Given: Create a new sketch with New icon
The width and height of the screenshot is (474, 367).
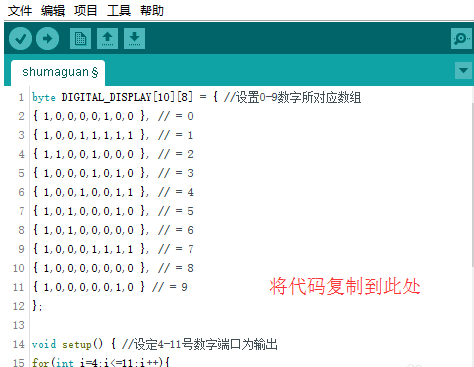Looking at the screenshot, I should [80, 39].
